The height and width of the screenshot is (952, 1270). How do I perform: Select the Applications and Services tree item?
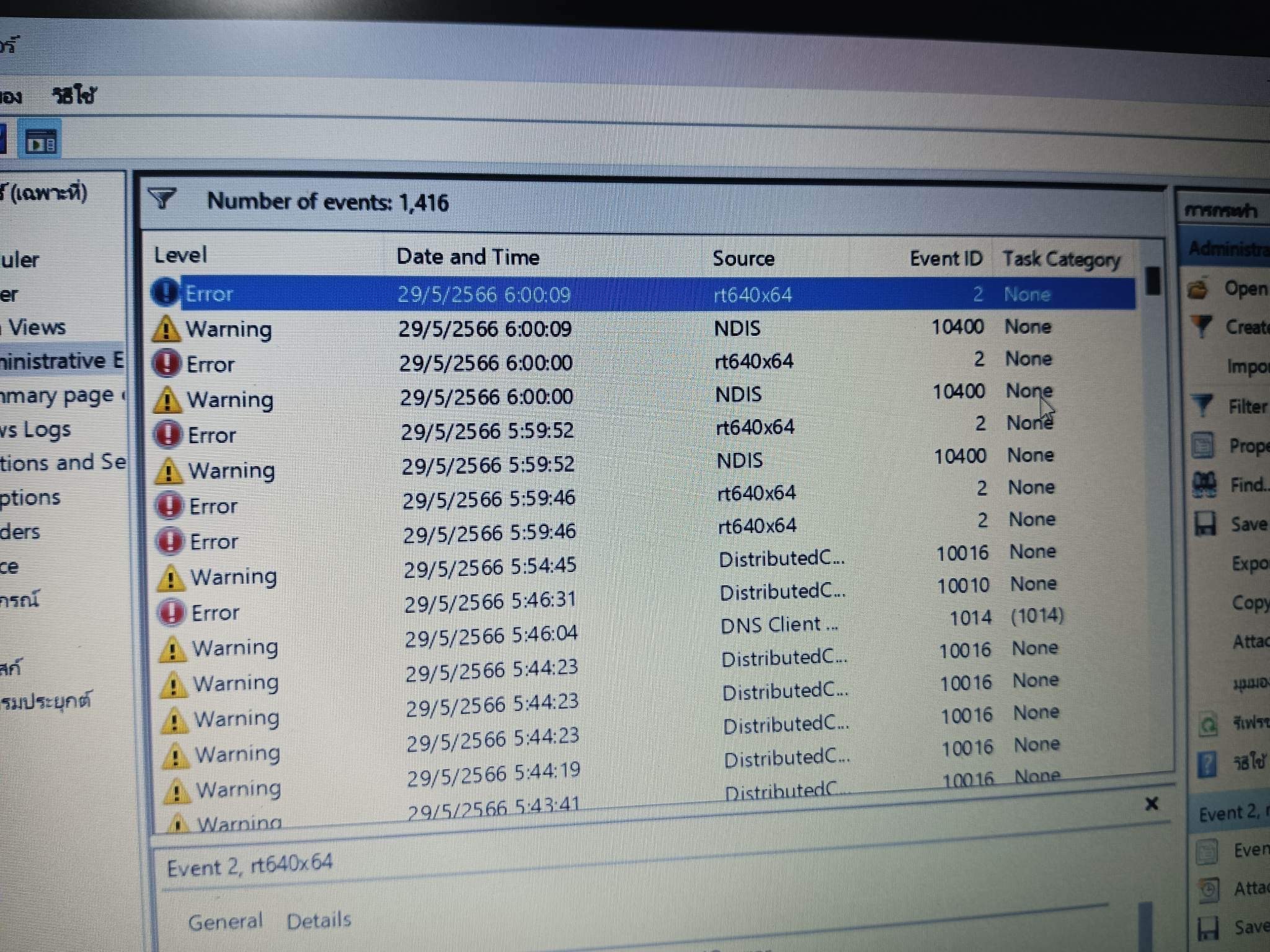pos(62,462)
